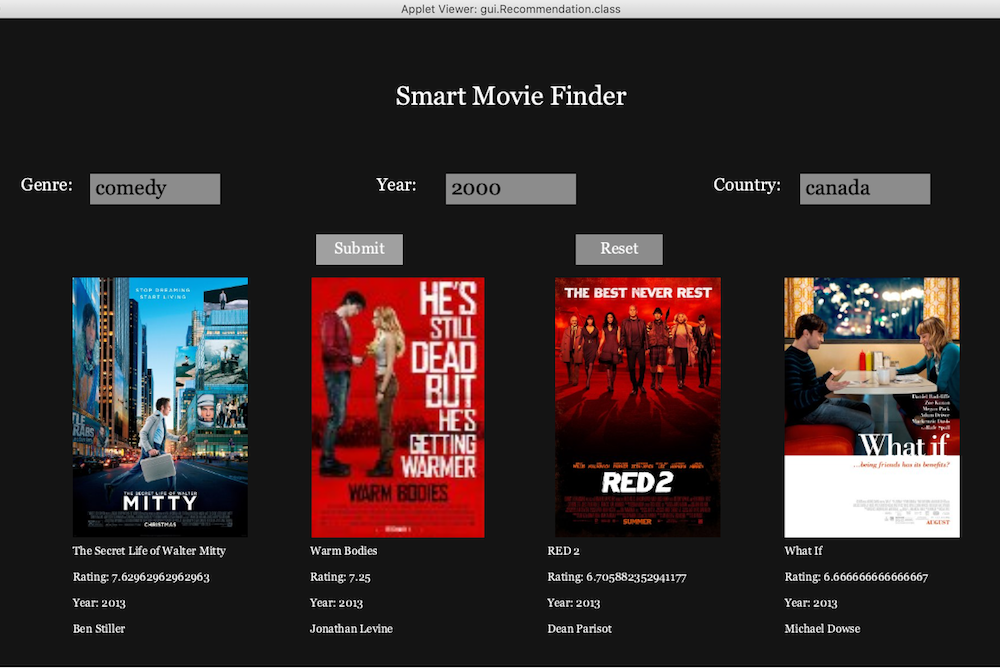Choose the What If movie poster
1000x668 pixels.
coord(871,407)
